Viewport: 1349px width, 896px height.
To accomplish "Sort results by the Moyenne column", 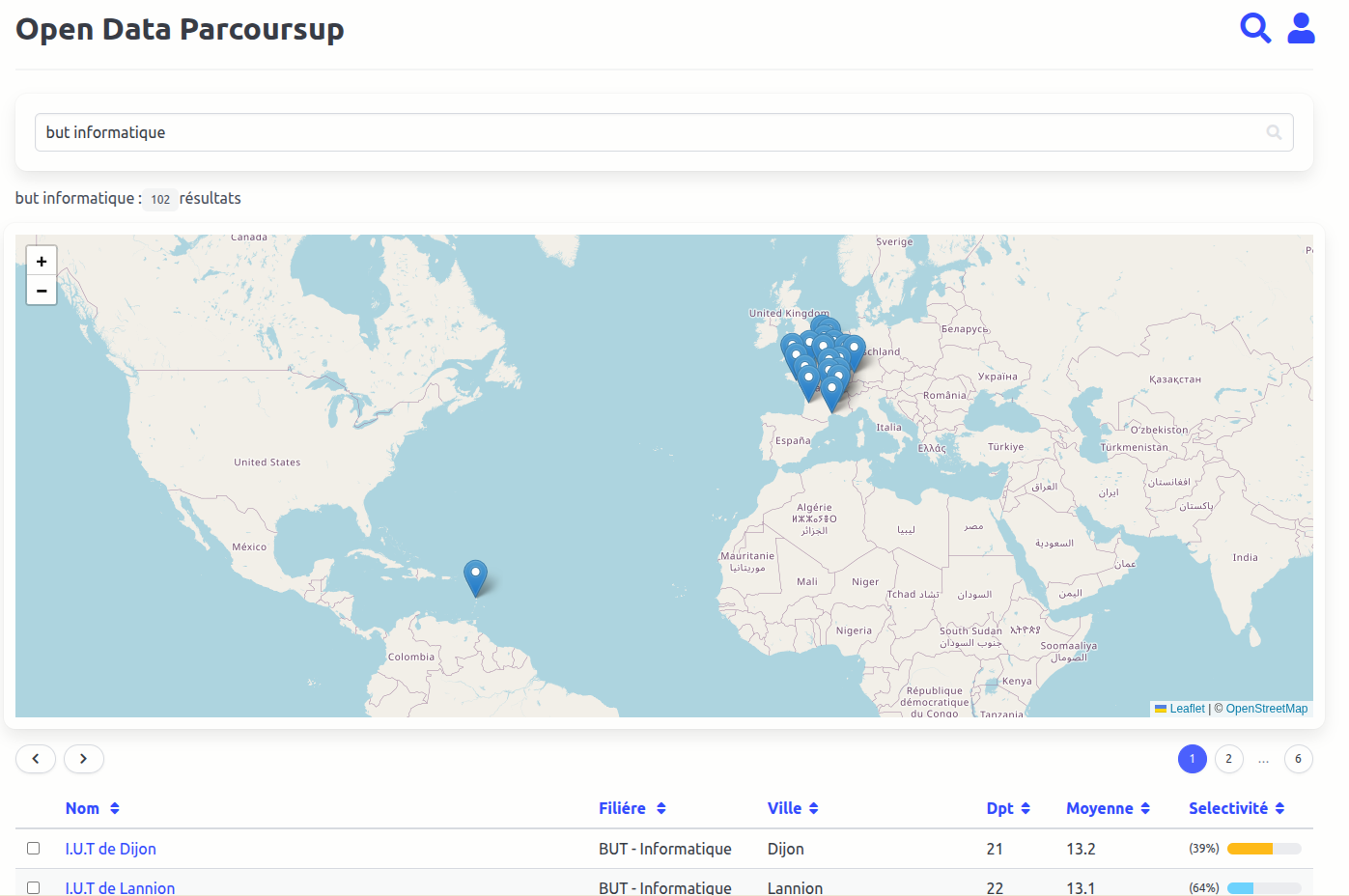I will coord(1108,808).
